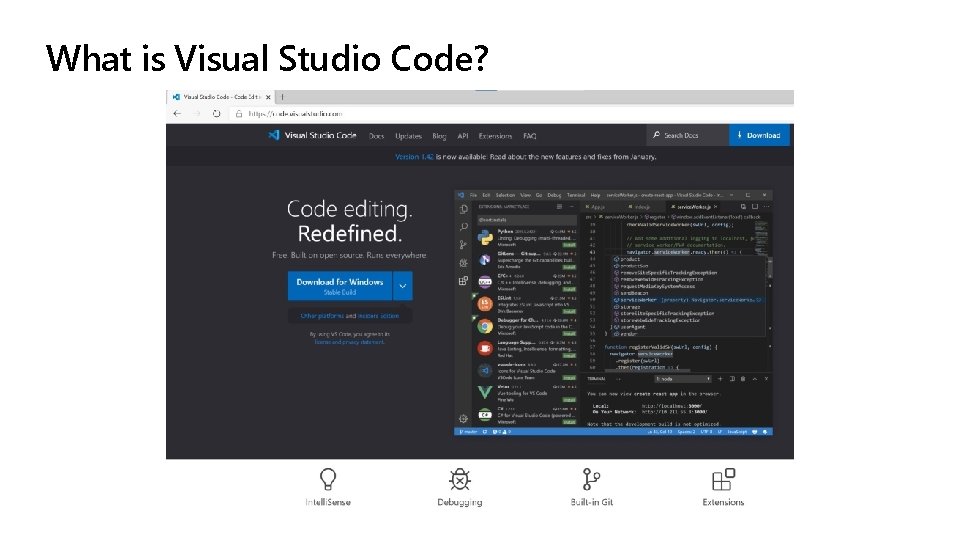The height and width of the screenshot is (540, 960).
Task: Click the IntelliSense lightbulb icon
Action: point(328,479)
